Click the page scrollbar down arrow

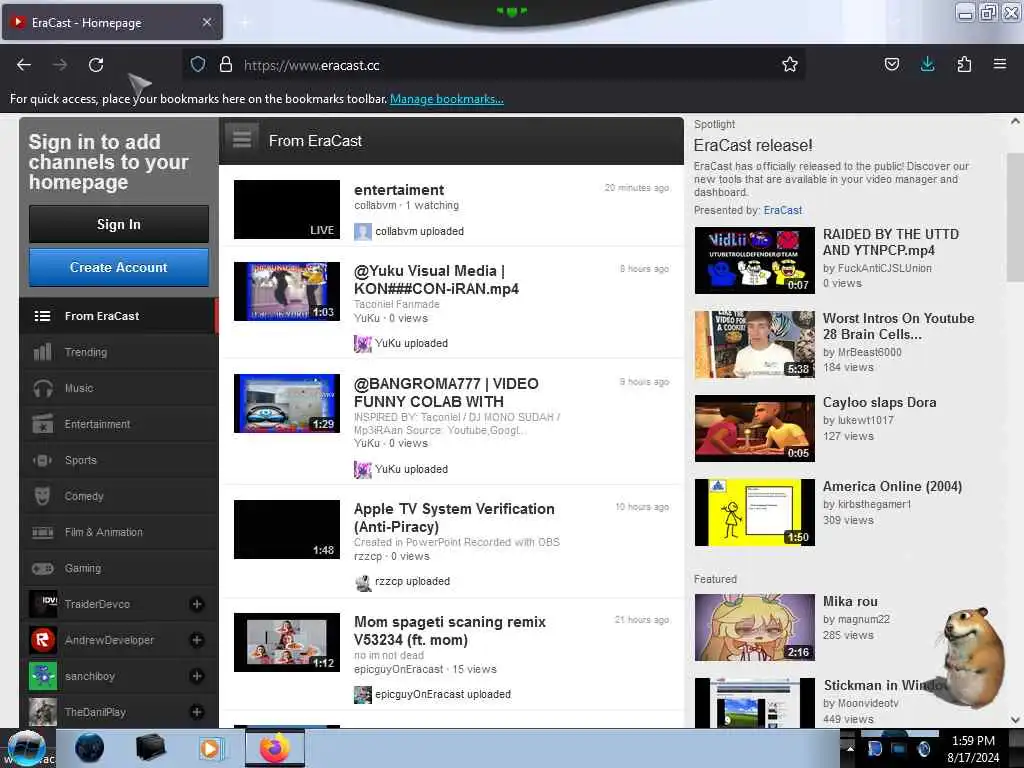tap(1015, 720)
